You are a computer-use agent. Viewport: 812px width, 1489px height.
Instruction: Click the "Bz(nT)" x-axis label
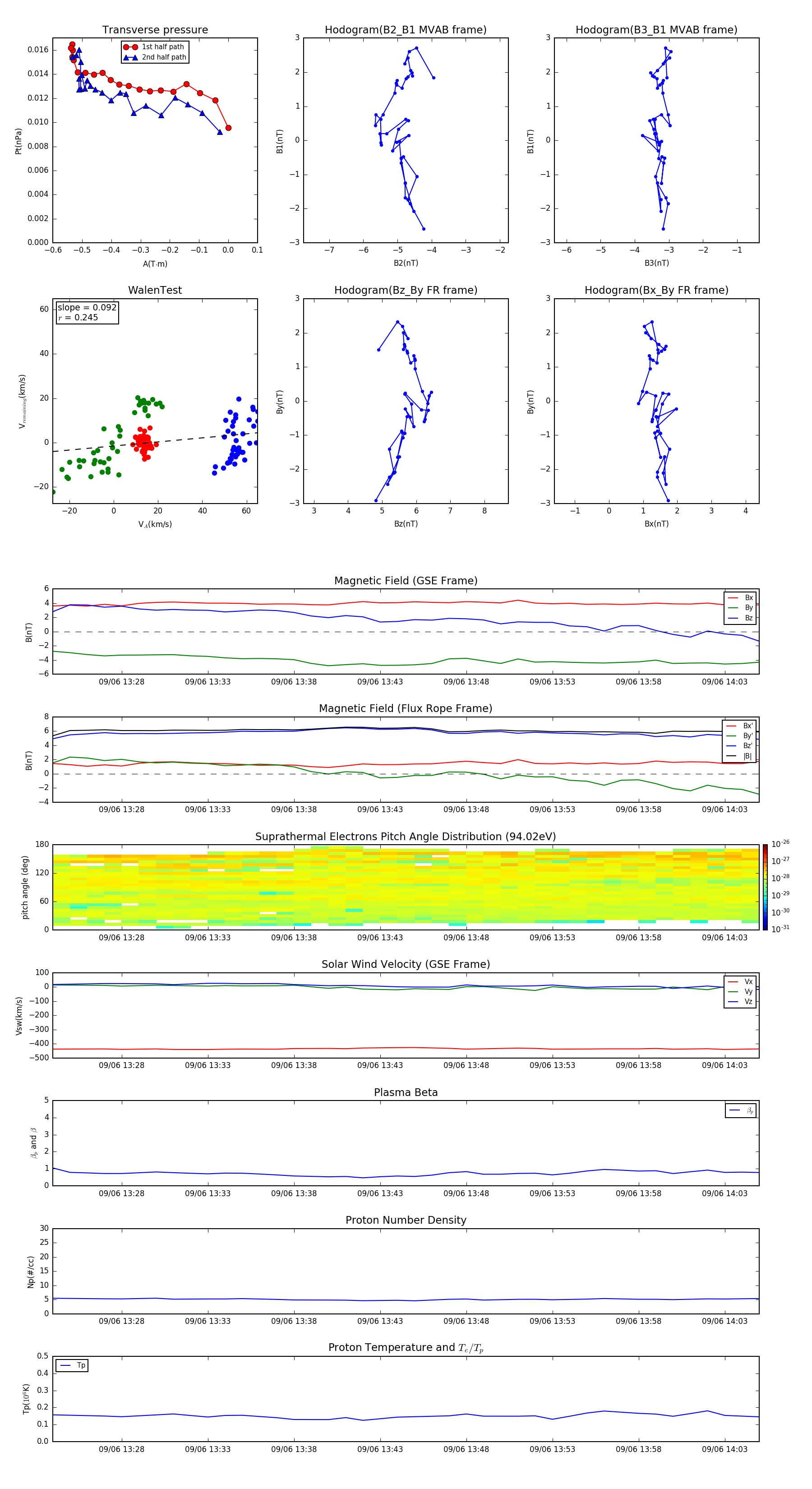[x=406, y=524]
